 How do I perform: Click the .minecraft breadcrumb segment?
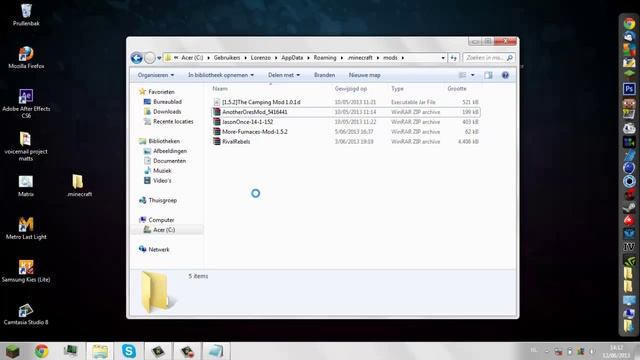pyautogui.click(x=360, y=58)
